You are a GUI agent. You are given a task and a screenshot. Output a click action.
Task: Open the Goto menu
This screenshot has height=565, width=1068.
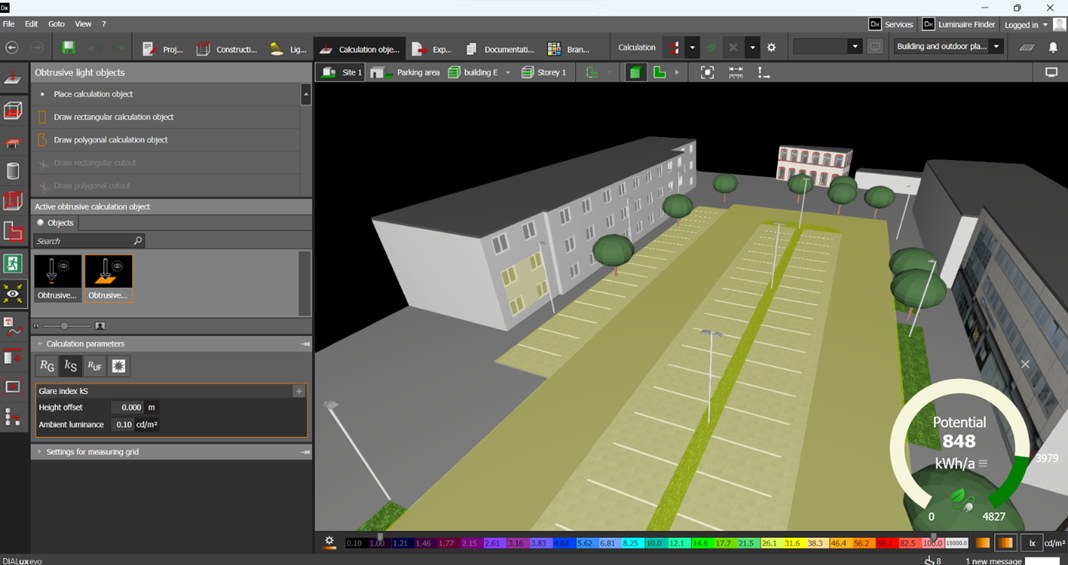pos(57,24)
